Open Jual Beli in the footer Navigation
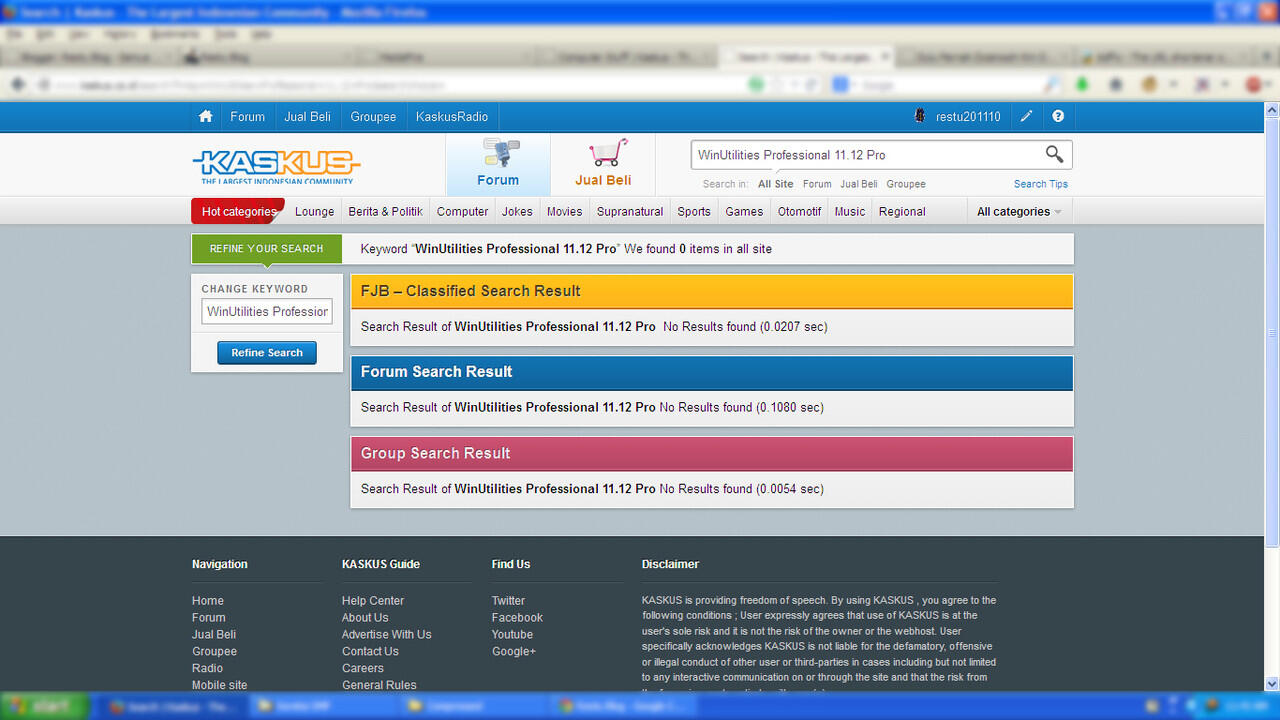 click(214, 635)
